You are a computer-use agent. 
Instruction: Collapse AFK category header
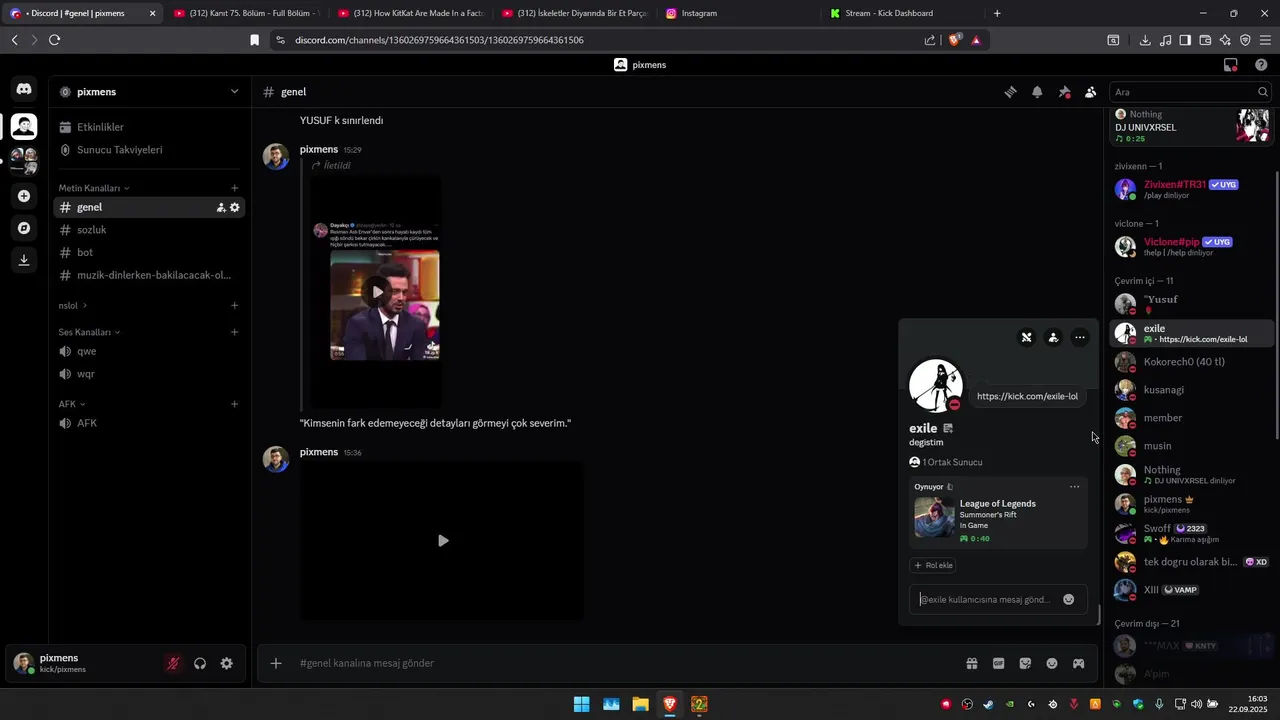pos(72,404)
